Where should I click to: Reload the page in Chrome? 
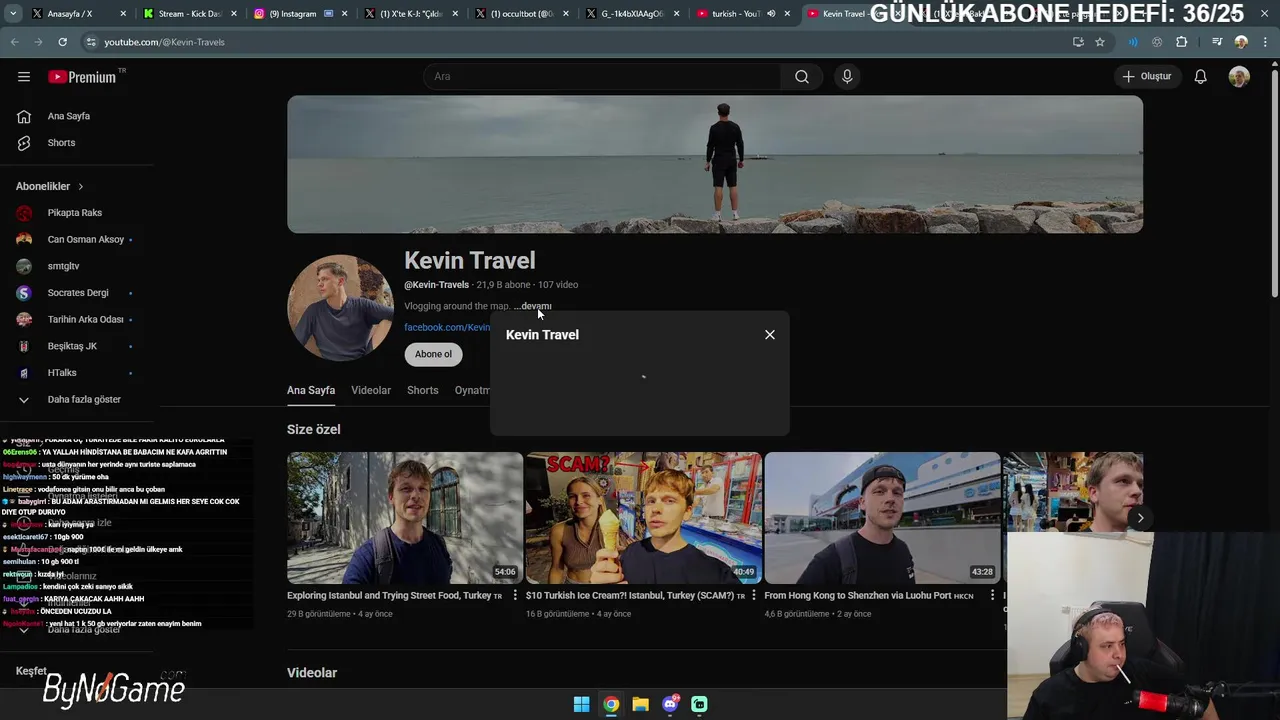(62, 42)
